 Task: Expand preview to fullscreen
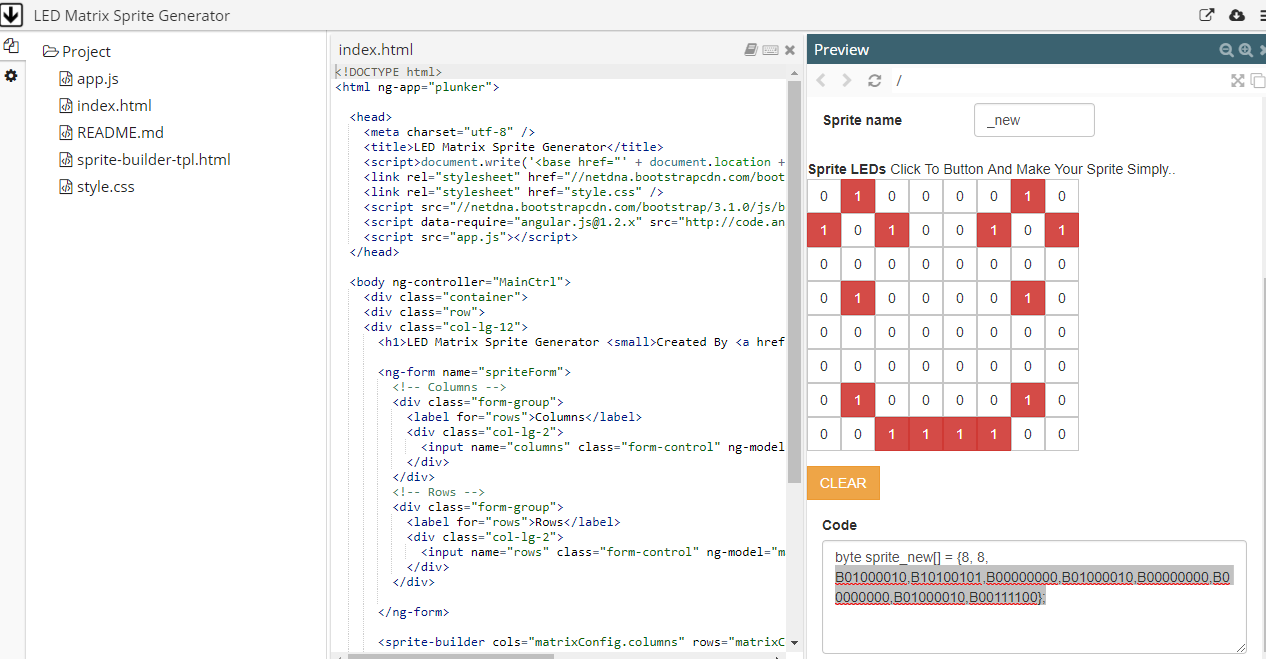1238,81
